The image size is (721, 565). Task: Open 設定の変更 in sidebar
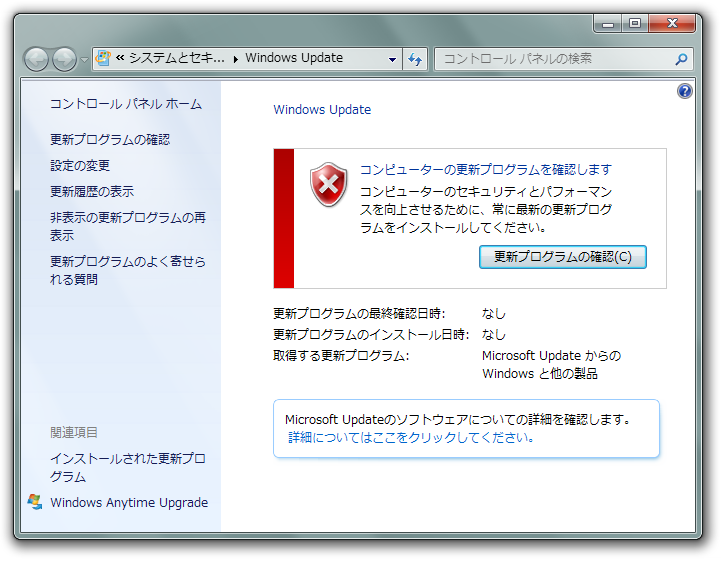80,166
